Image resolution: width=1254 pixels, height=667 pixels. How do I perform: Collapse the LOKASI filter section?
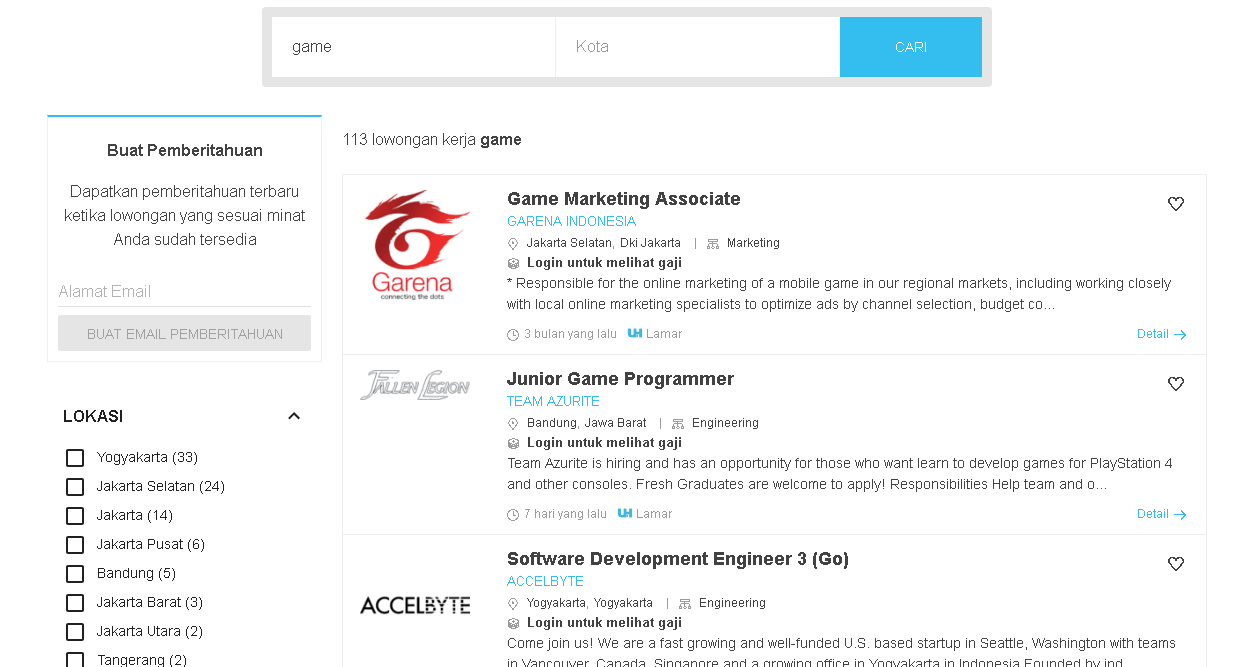(294, 416)
